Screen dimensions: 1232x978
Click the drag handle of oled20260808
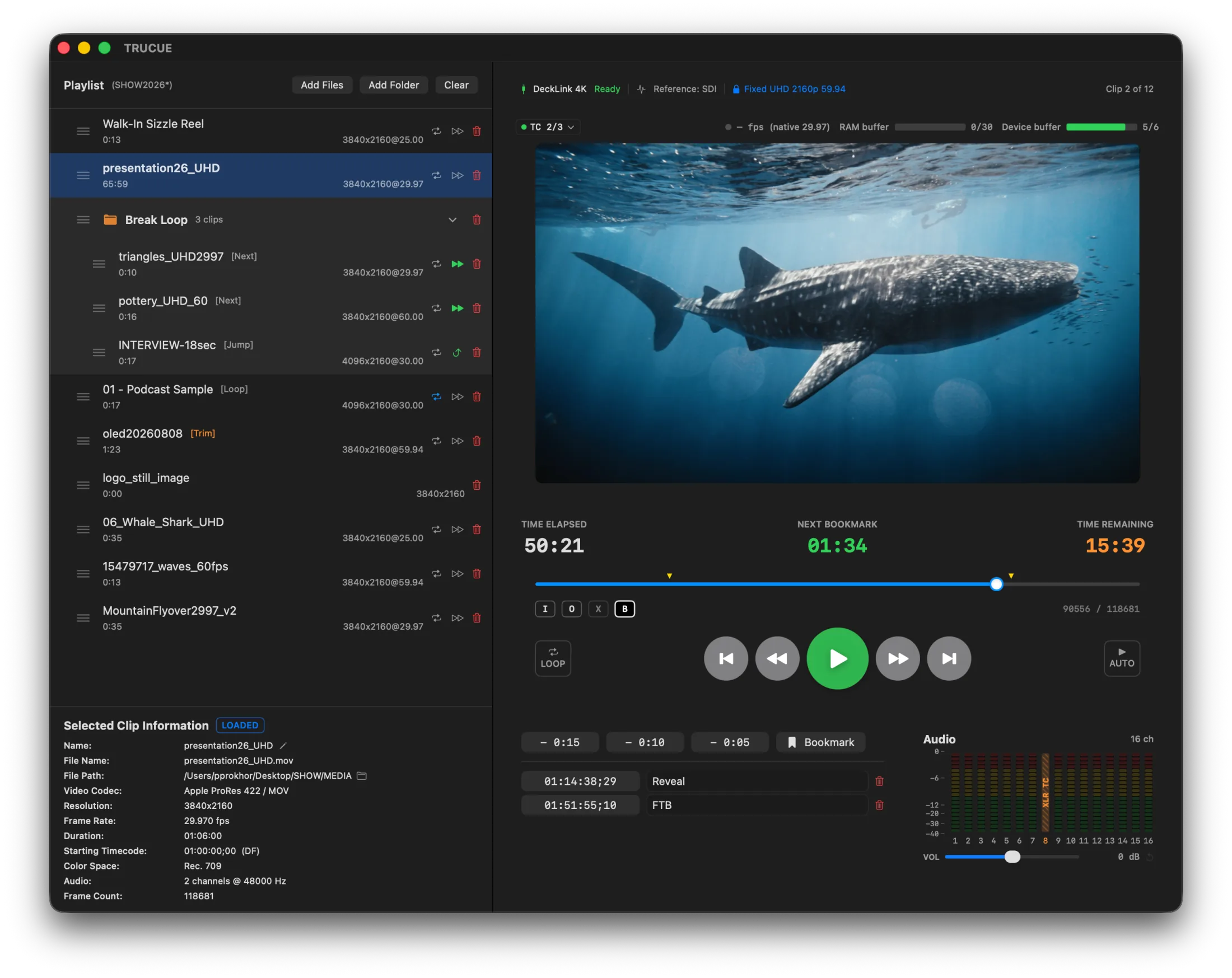coord(83,441)
